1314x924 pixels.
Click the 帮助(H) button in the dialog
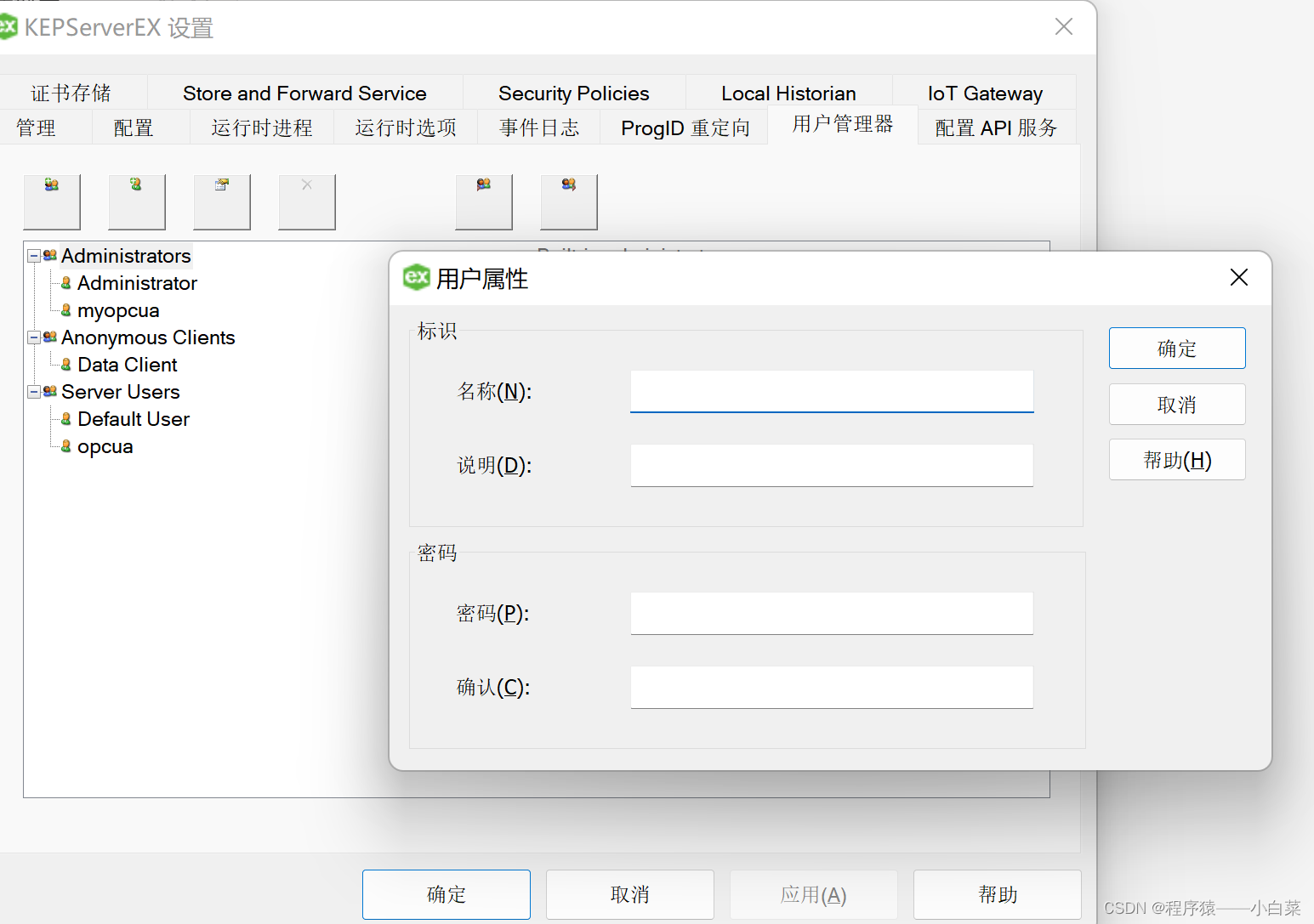coord(1177,460)
